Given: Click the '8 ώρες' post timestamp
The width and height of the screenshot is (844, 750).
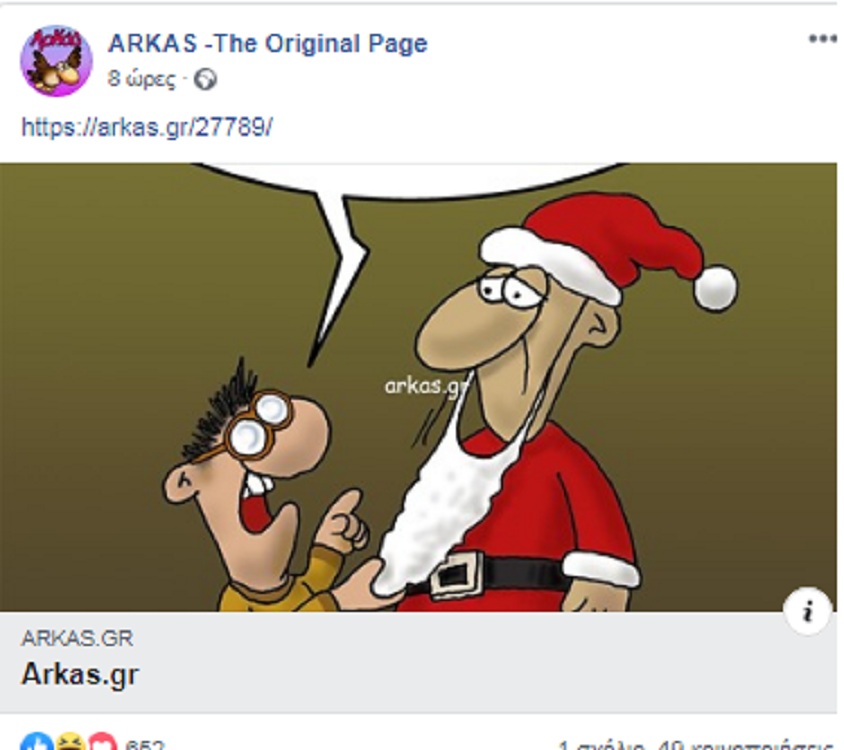Looking at the screenshot, I should coord(141,79).
